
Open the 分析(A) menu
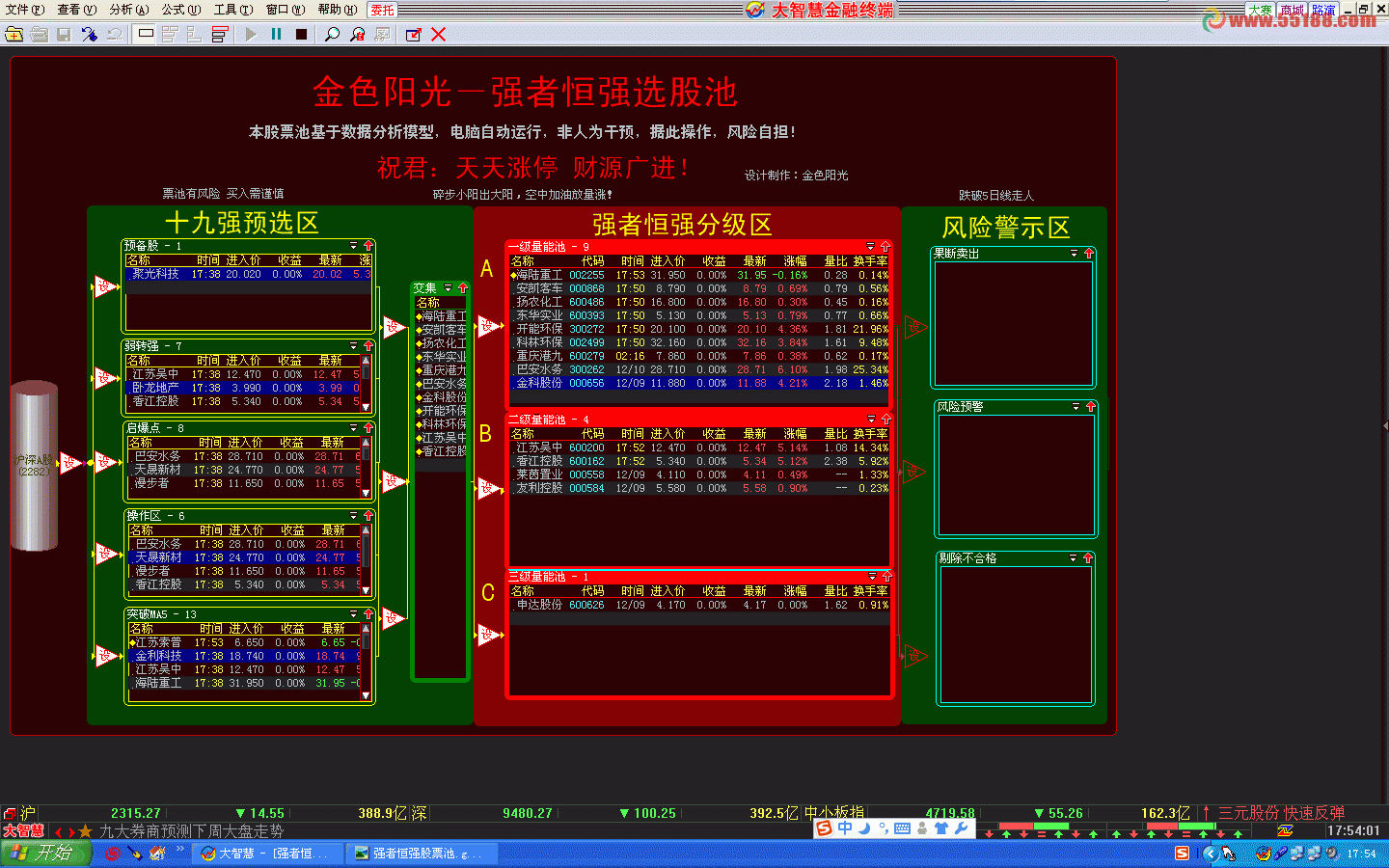click(x=128, y=10)
